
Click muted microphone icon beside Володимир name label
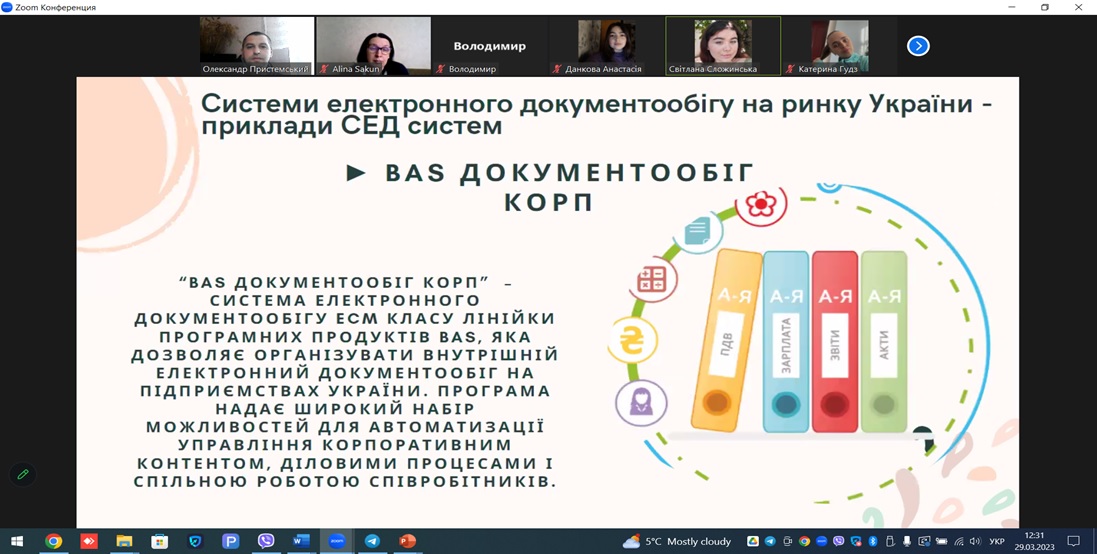tap(441, 69)
